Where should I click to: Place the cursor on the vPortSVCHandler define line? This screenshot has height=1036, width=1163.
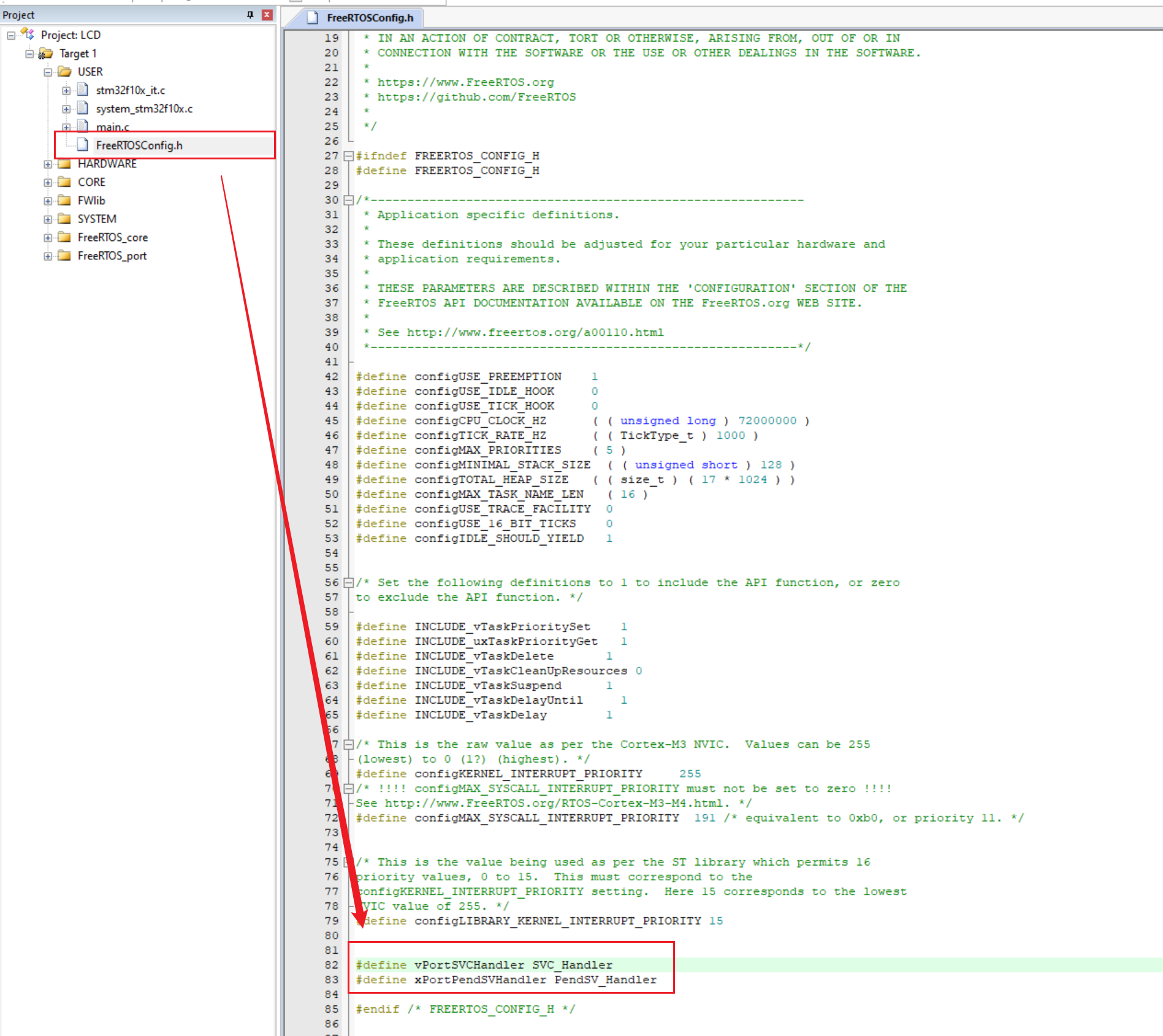[513, 965]
